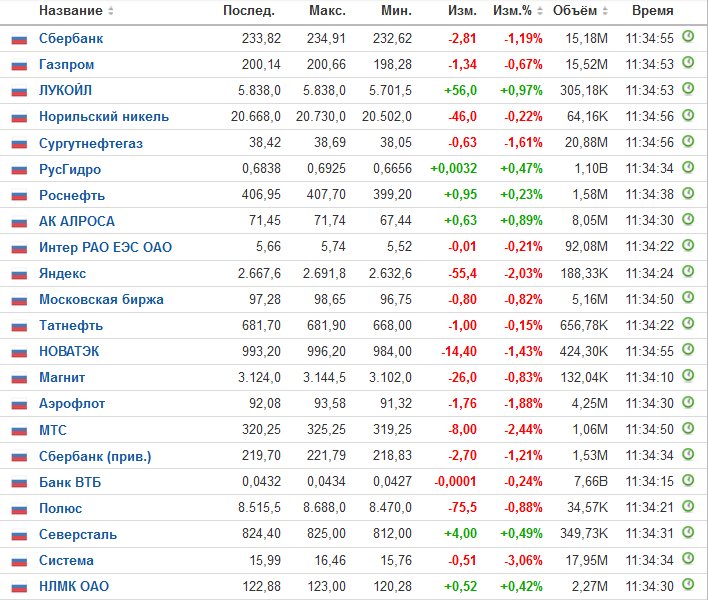Click the Макс. column header
This screenshot has height=600, width=708.
(327, 11)
